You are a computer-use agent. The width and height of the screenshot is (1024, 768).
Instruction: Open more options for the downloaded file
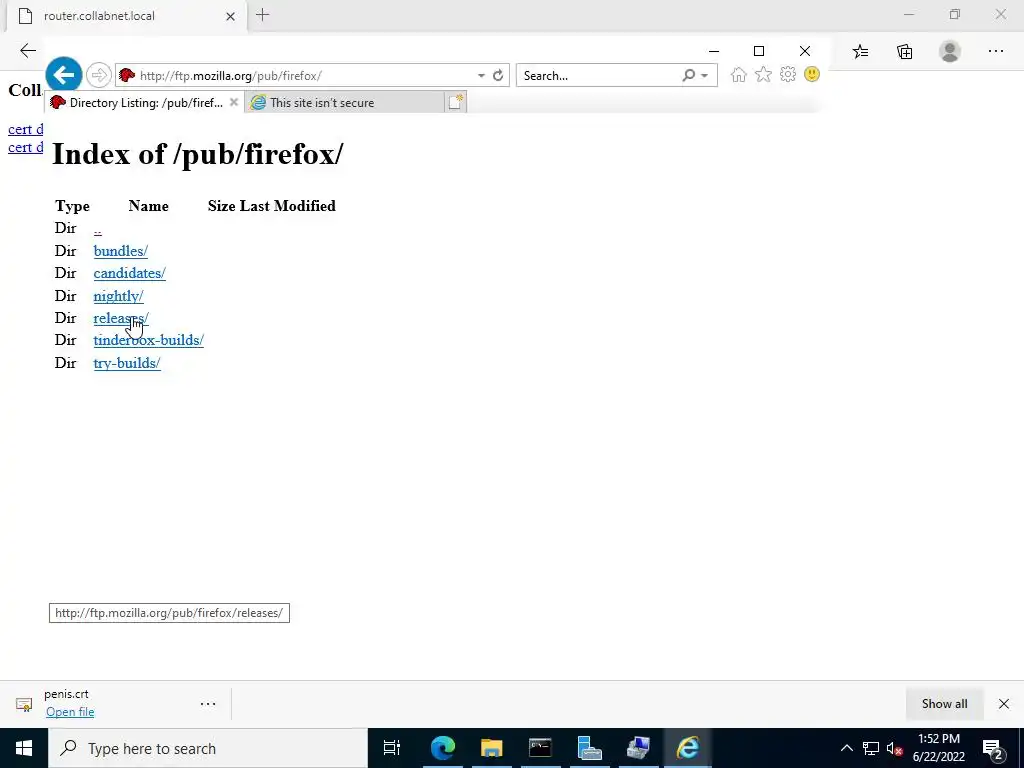208,703
